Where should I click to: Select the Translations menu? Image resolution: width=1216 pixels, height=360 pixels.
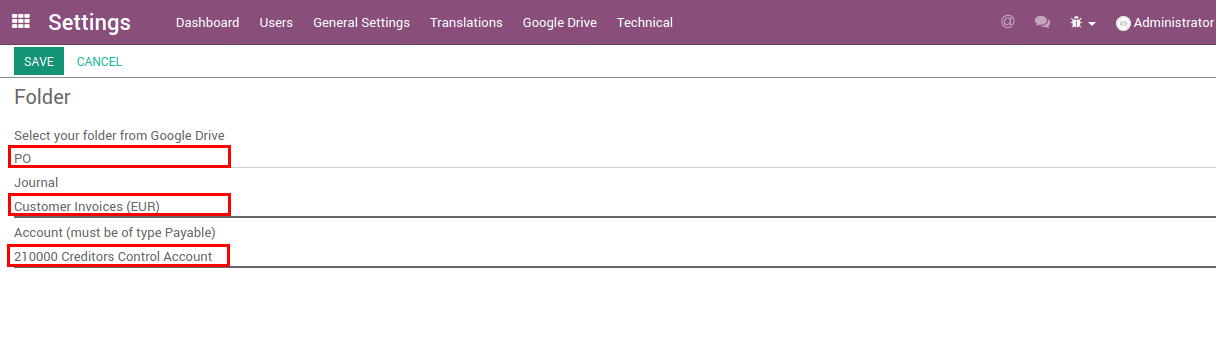(466, 22)
